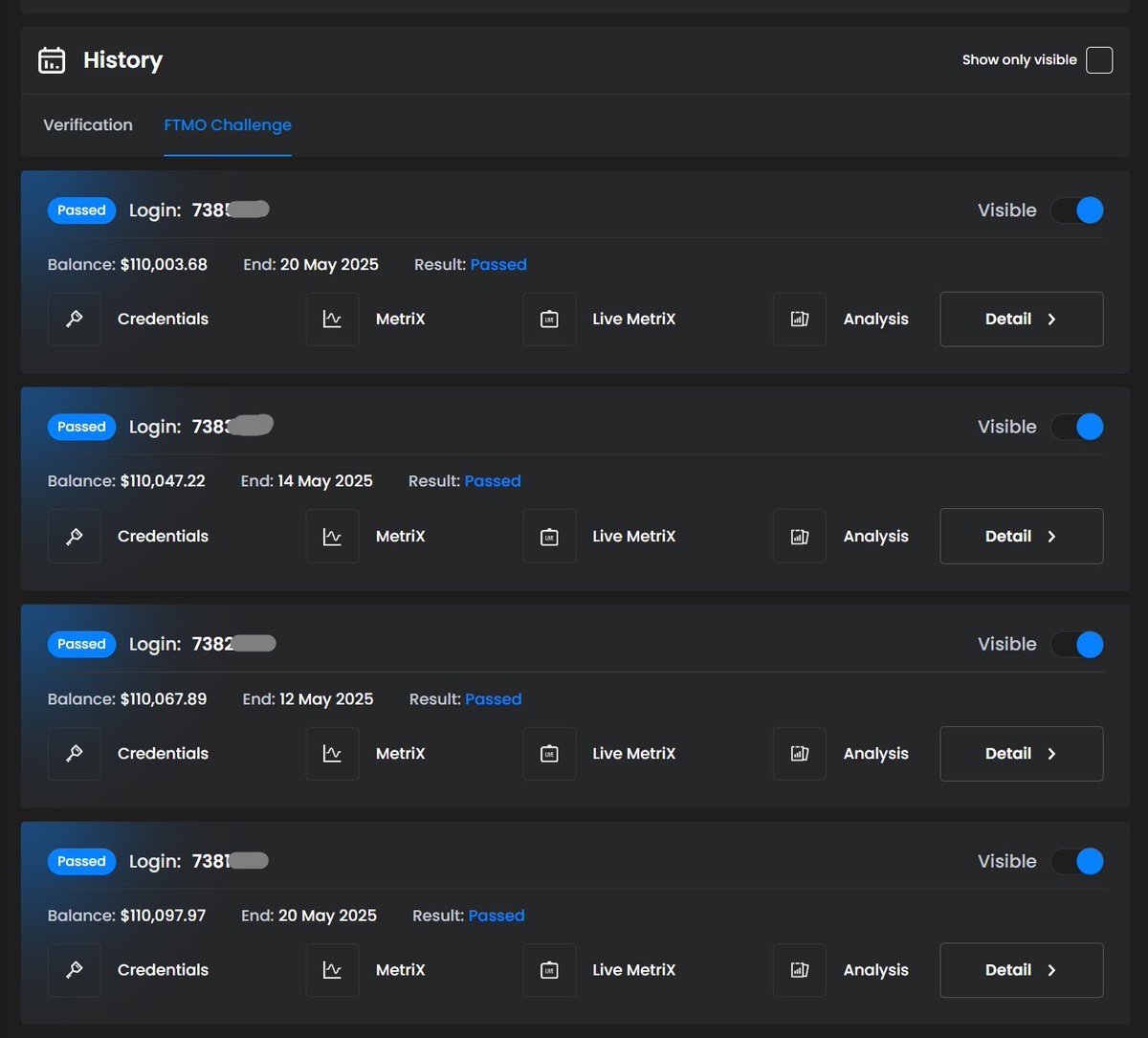Click Analysis label for login 7385
1148x1038 pixels.
click(x=876, y=320)
